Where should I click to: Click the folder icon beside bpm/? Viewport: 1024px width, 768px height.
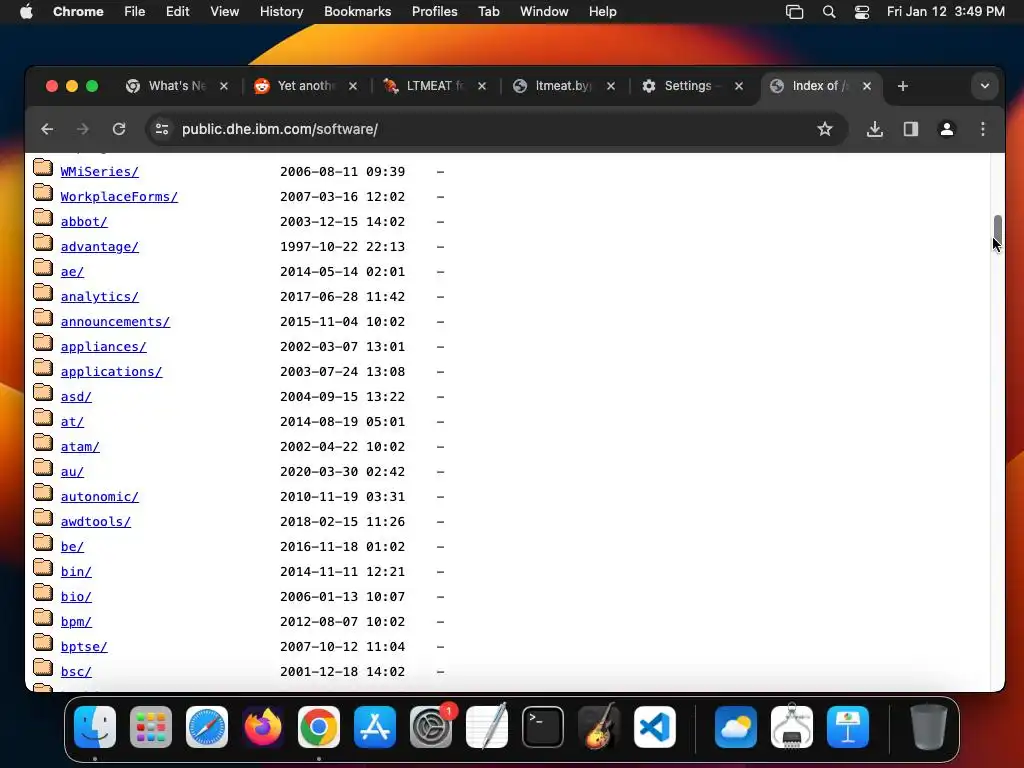pyautogui.click(x=43, y=617)
